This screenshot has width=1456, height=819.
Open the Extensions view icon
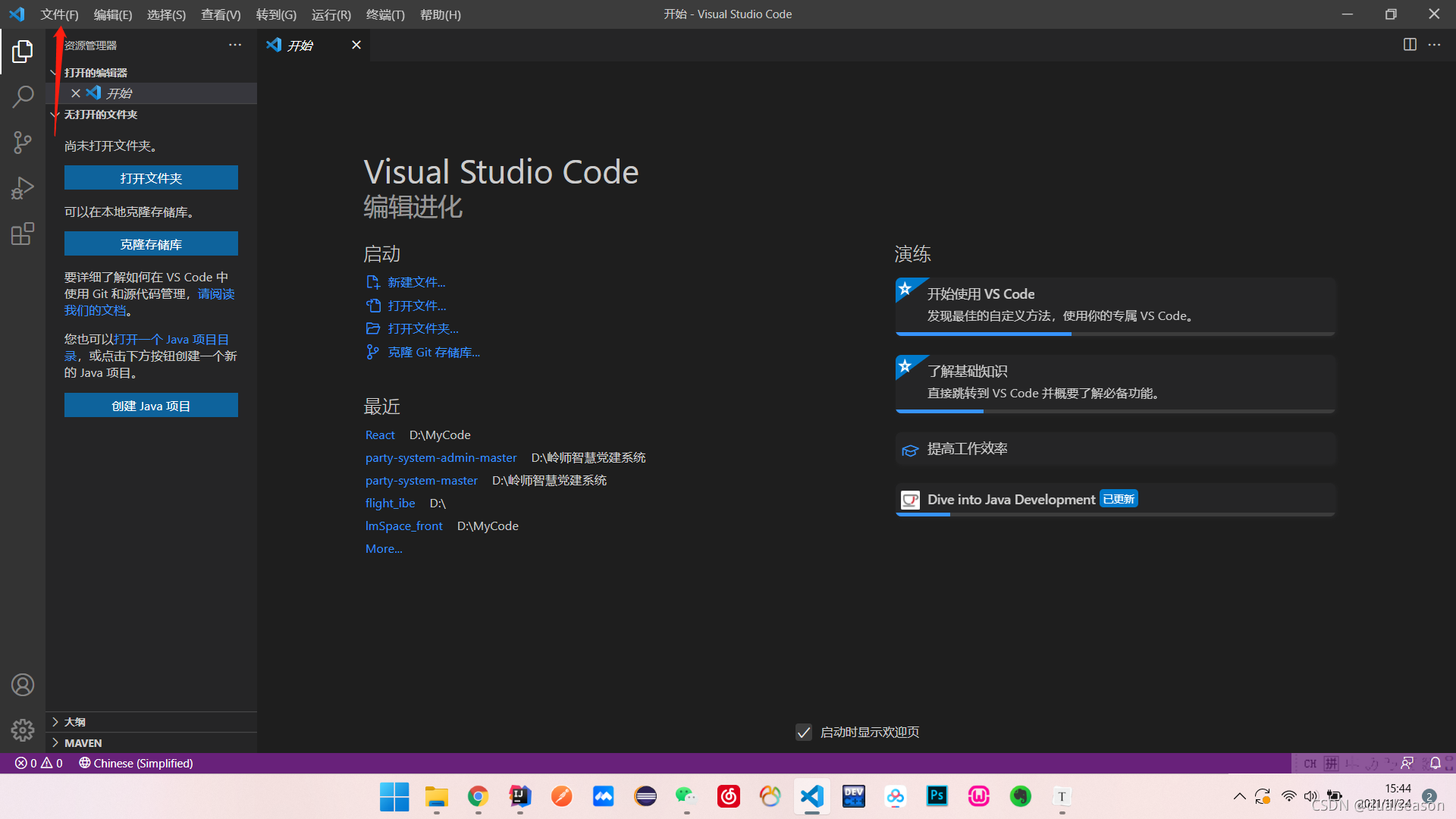pos(23,234)
